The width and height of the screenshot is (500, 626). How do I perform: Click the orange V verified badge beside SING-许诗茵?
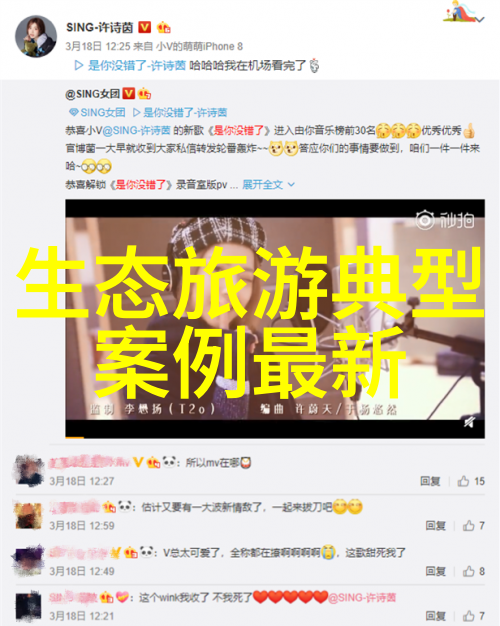[x=145, y=27]
